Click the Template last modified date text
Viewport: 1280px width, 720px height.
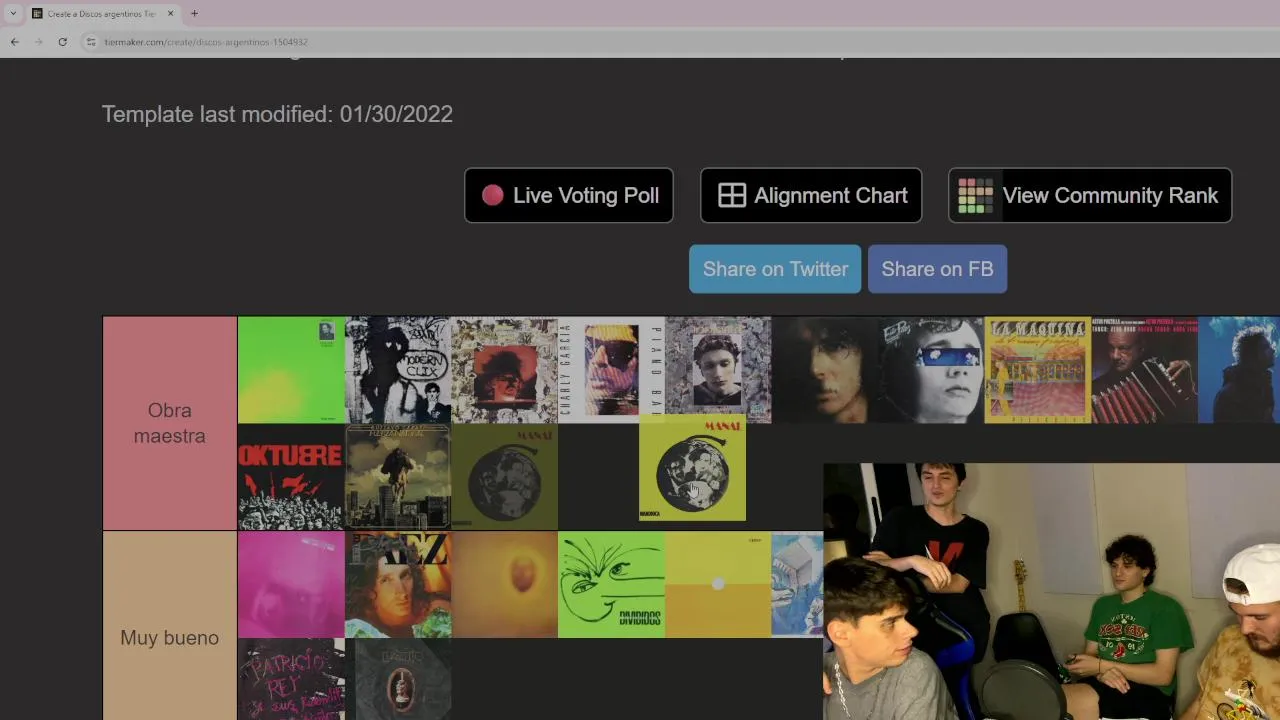coord(277,114)
